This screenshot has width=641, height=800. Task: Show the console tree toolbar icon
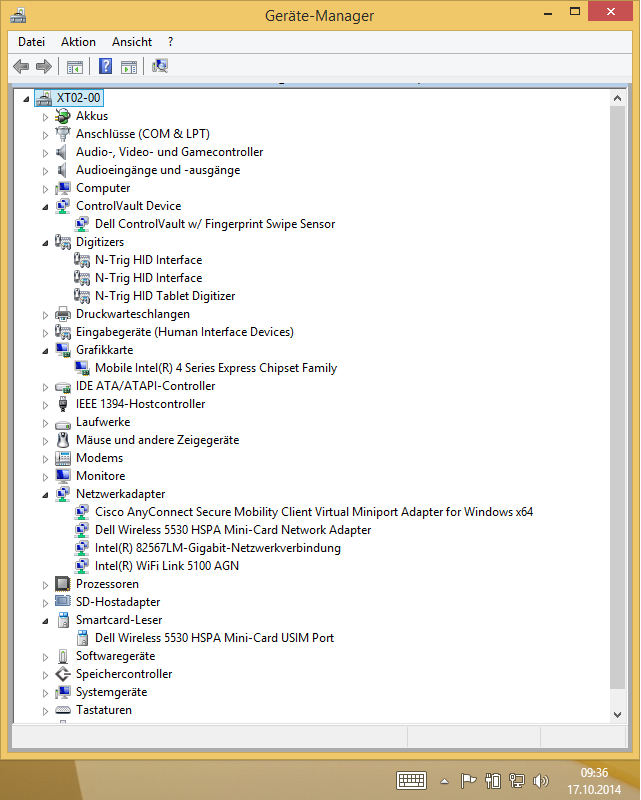coord(75,66)
